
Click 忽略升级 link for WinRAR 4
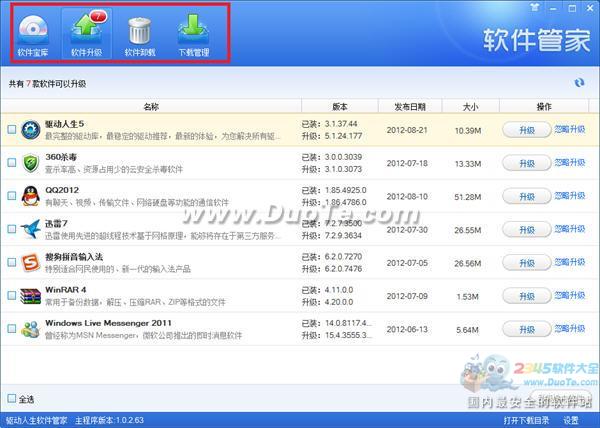click(x=570, y=295)
